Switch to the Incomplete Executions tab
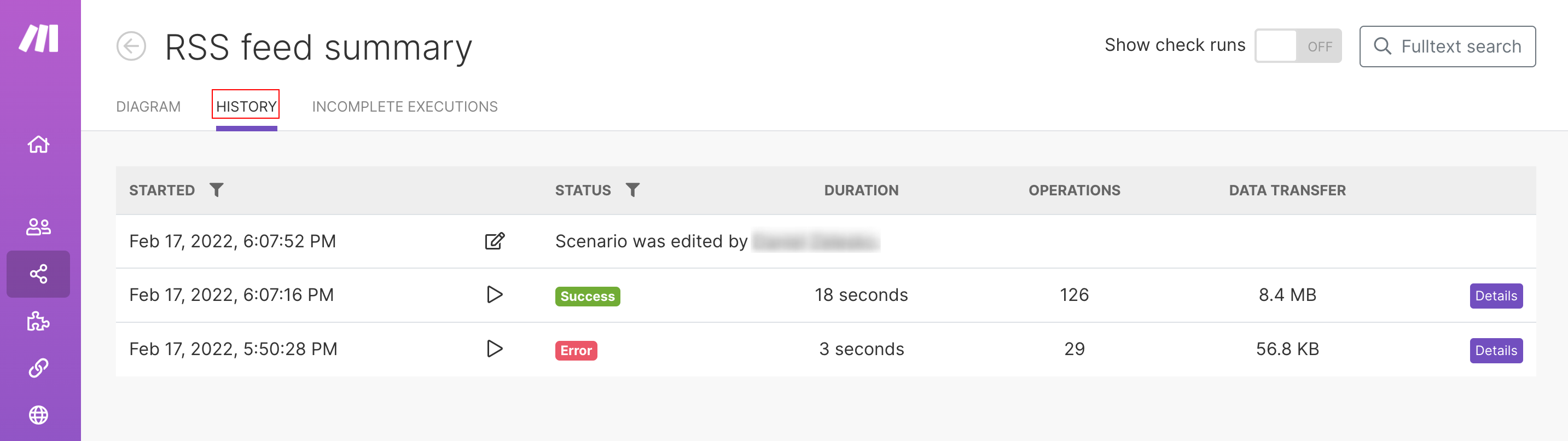1568x441 pixels. tap(405, 107)
